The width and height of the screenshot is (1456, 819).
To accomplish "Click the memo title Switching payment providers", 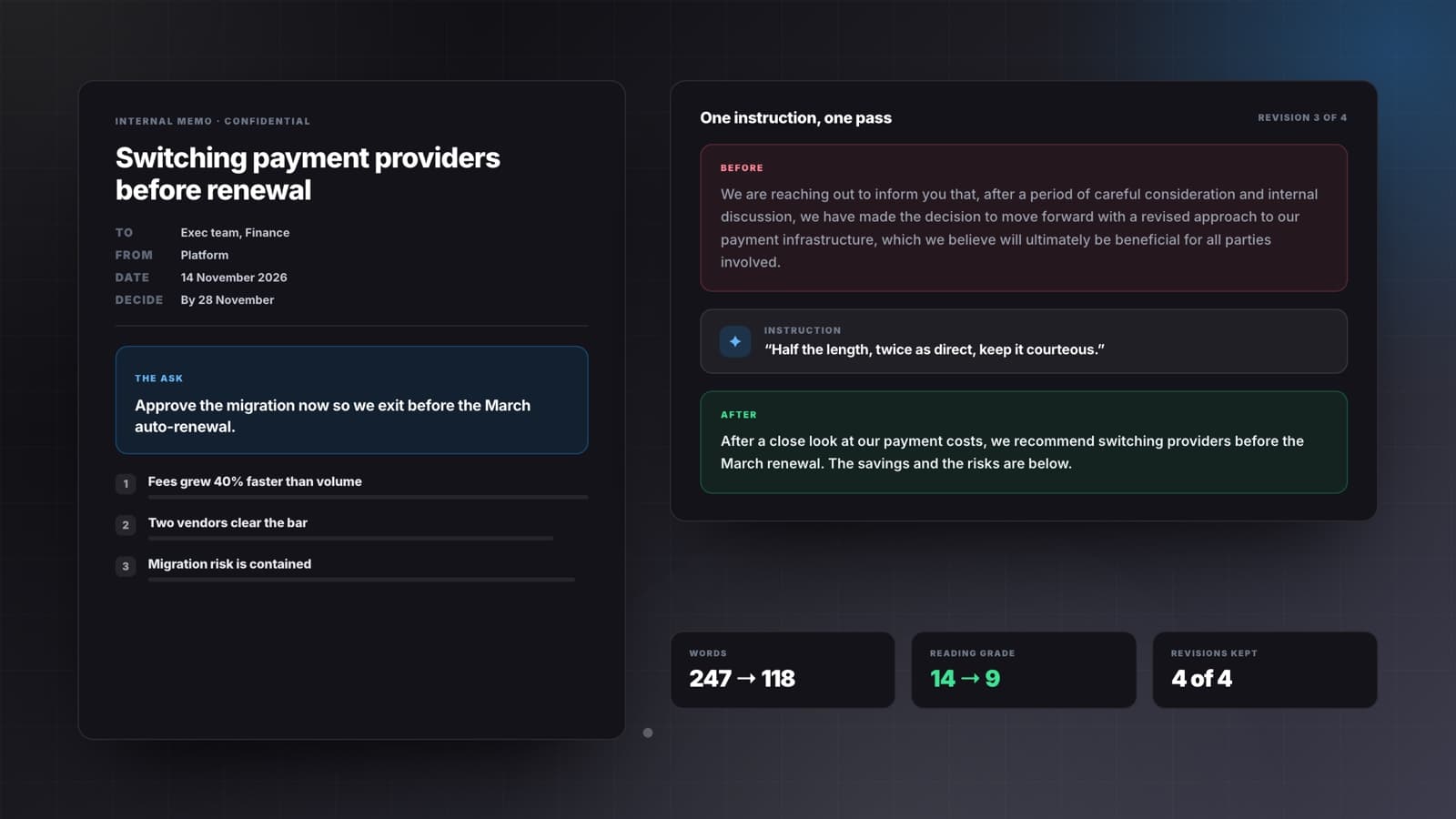I will coord(308,174).
